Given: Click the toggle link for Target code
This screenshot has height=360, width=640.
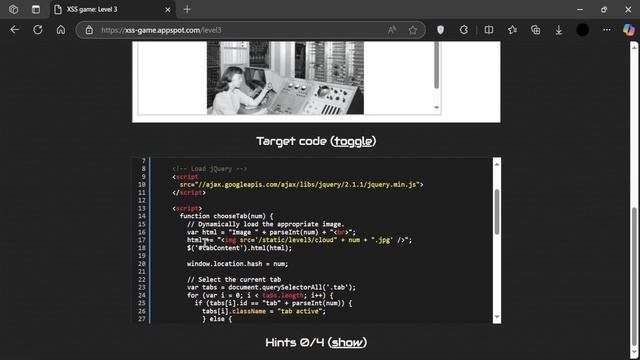Looking at the screenshot, I should [353, 141].
